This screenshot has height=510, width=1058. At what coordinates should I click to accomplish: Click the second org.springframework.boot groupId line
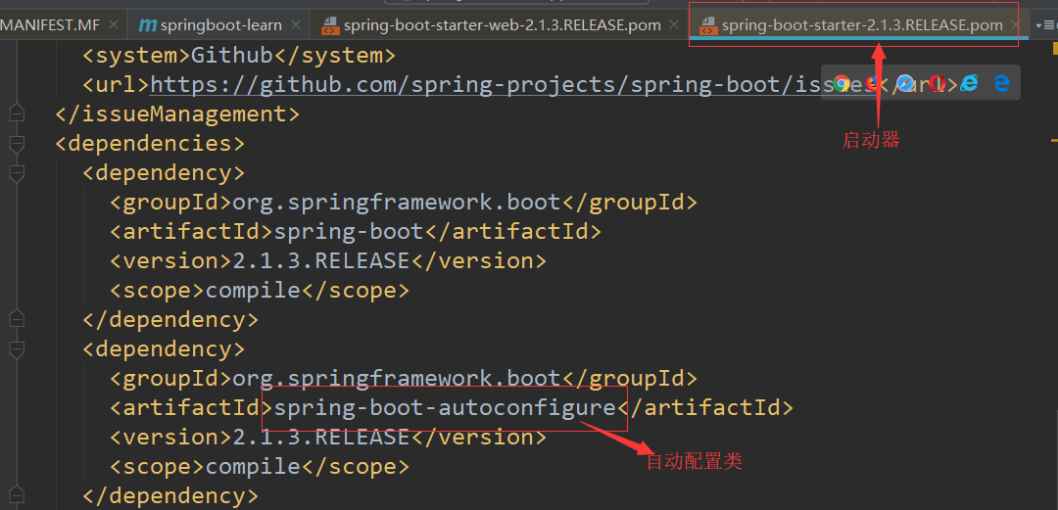pyautogui.click(x=403, y=378)
